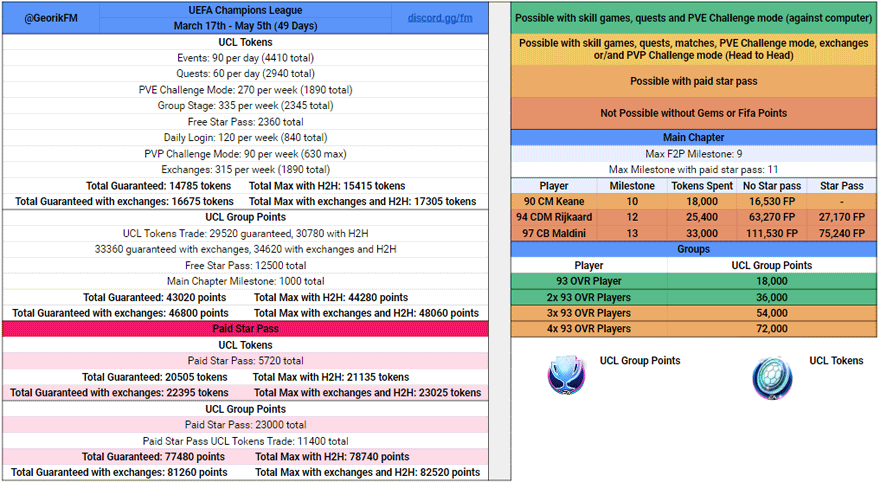Click the UCL Tokens ball icon
The image size is (880, 482).
(x=773, y=378)
